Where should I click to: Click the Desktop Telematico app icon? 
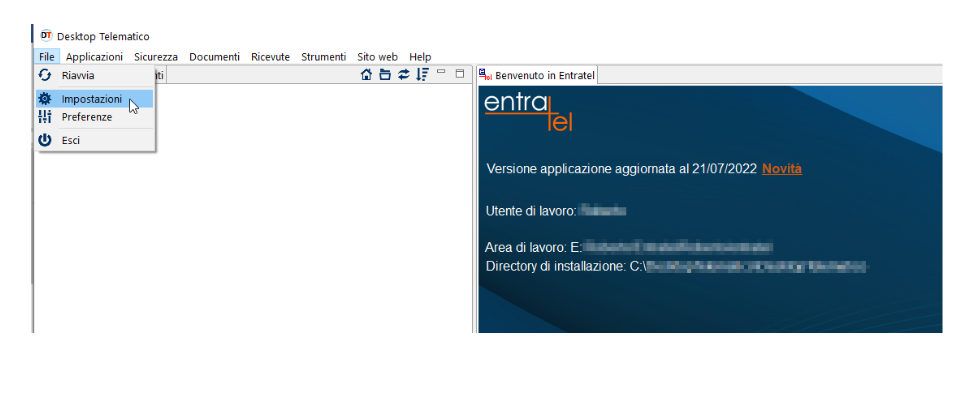(46, 36)
